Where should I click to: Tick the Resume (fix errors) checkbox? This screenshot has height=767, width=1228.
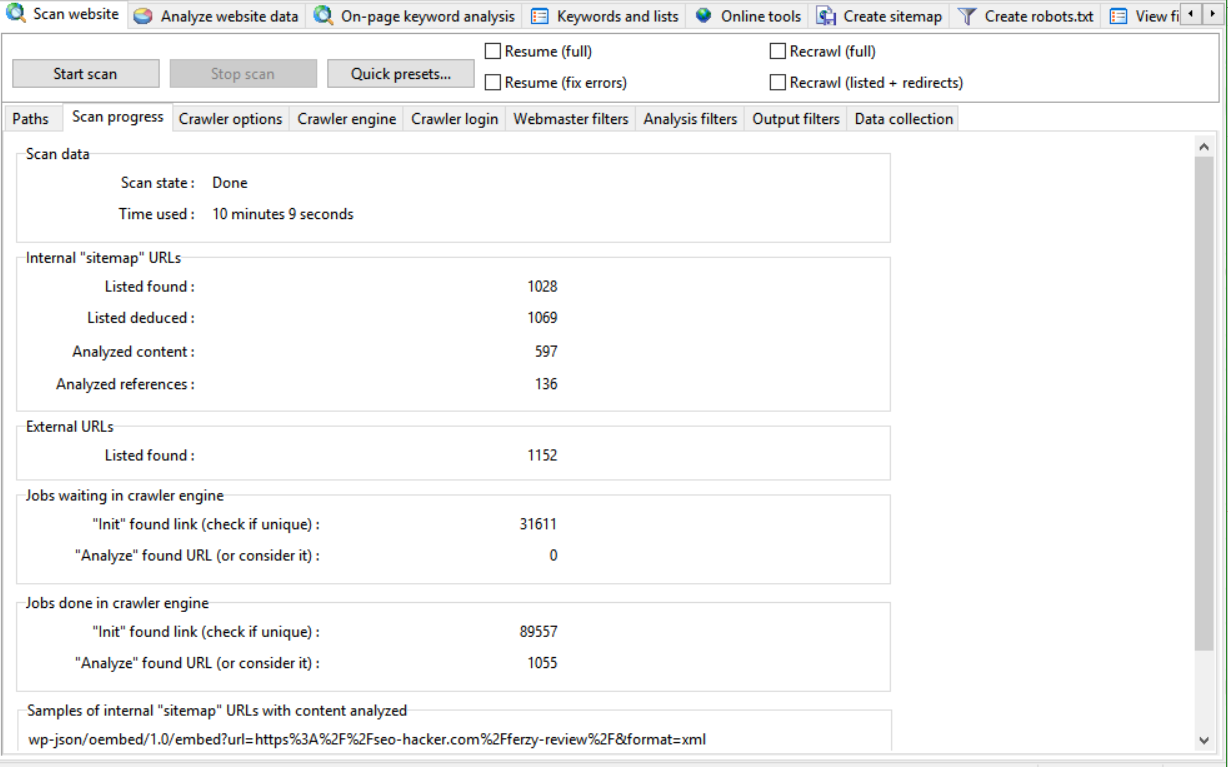492,83
